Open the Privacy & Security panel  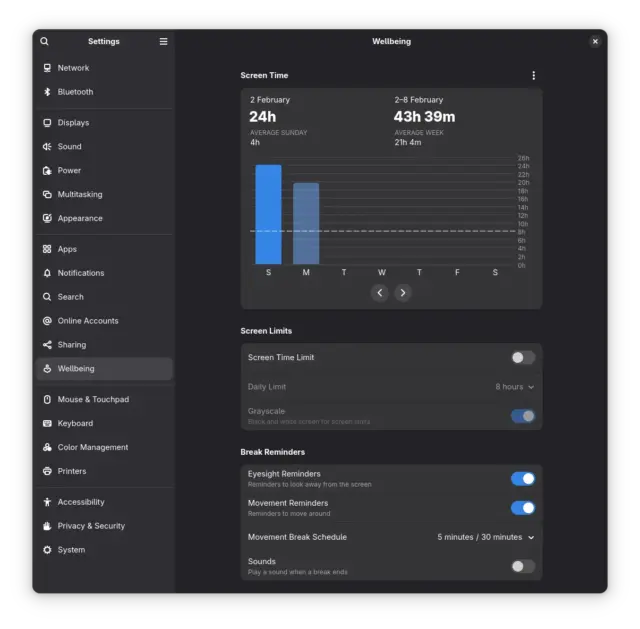tap(104, 526)
